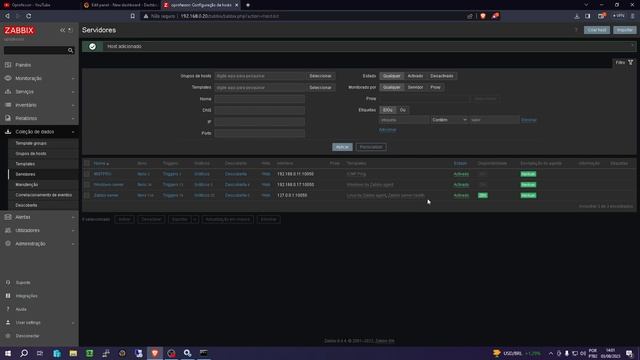Open the Windows server host link
Image resolution: width=640 pixels, height=360 pixels.
pyautogui.click(x=109, y=184)
